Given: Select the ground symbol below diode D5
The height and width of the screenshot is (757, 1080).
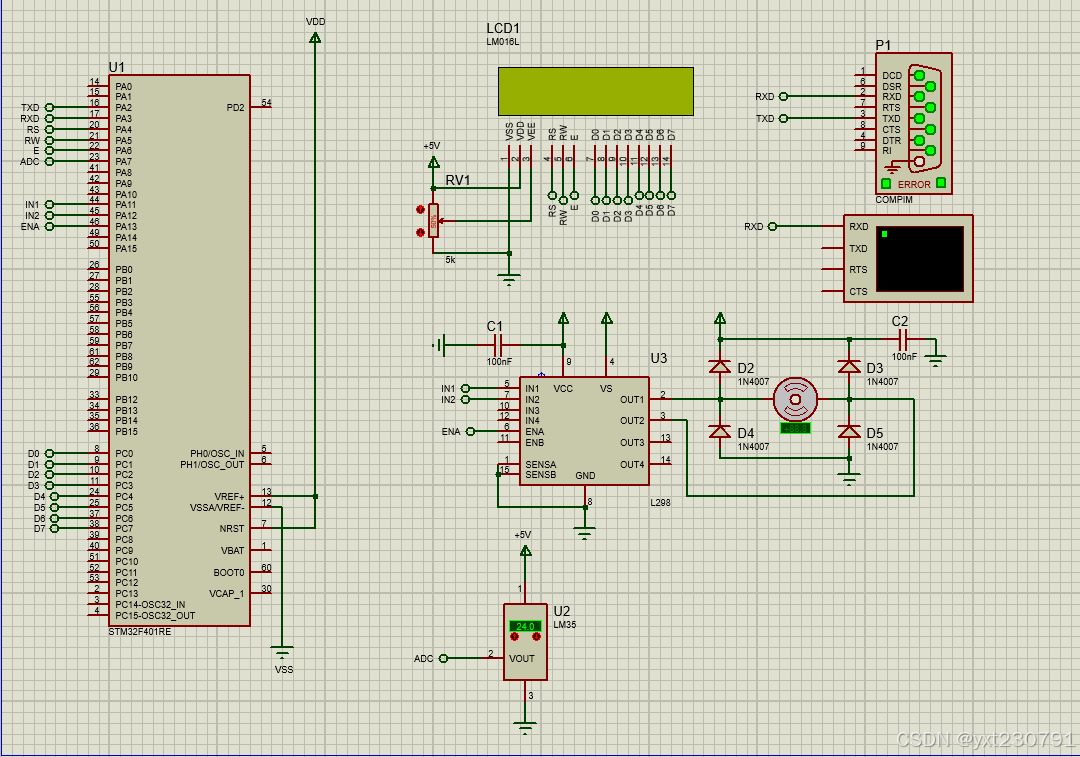Looking at the screenshot, I should coord(849,479).
